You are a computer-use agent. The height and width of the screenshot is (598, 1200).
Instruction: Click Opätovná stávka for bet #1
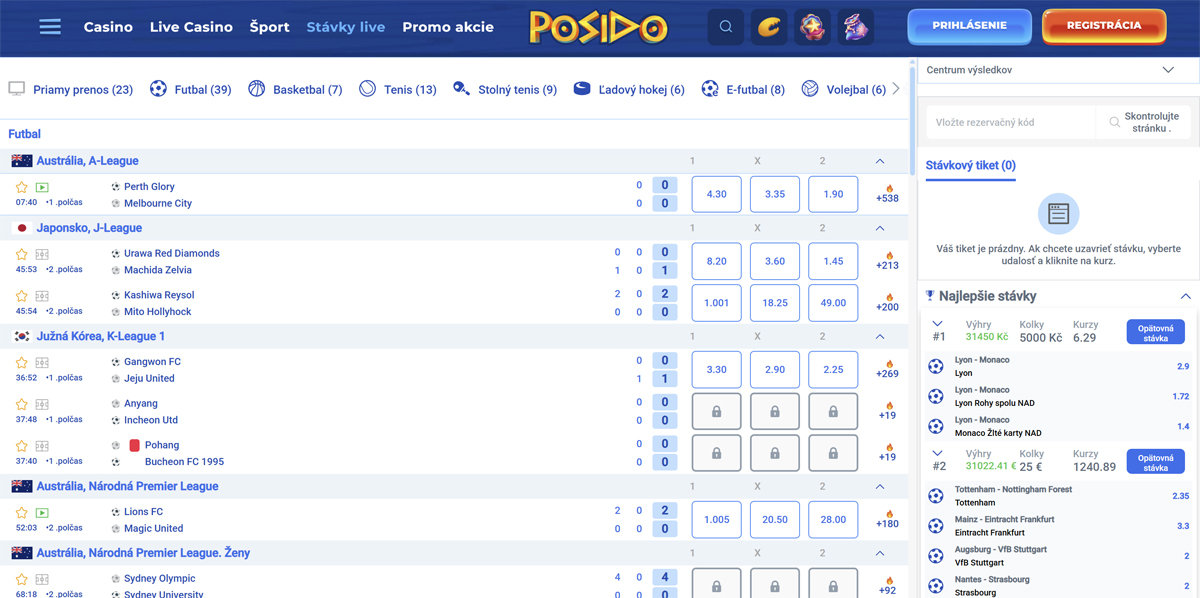[x=1155, y=332]
